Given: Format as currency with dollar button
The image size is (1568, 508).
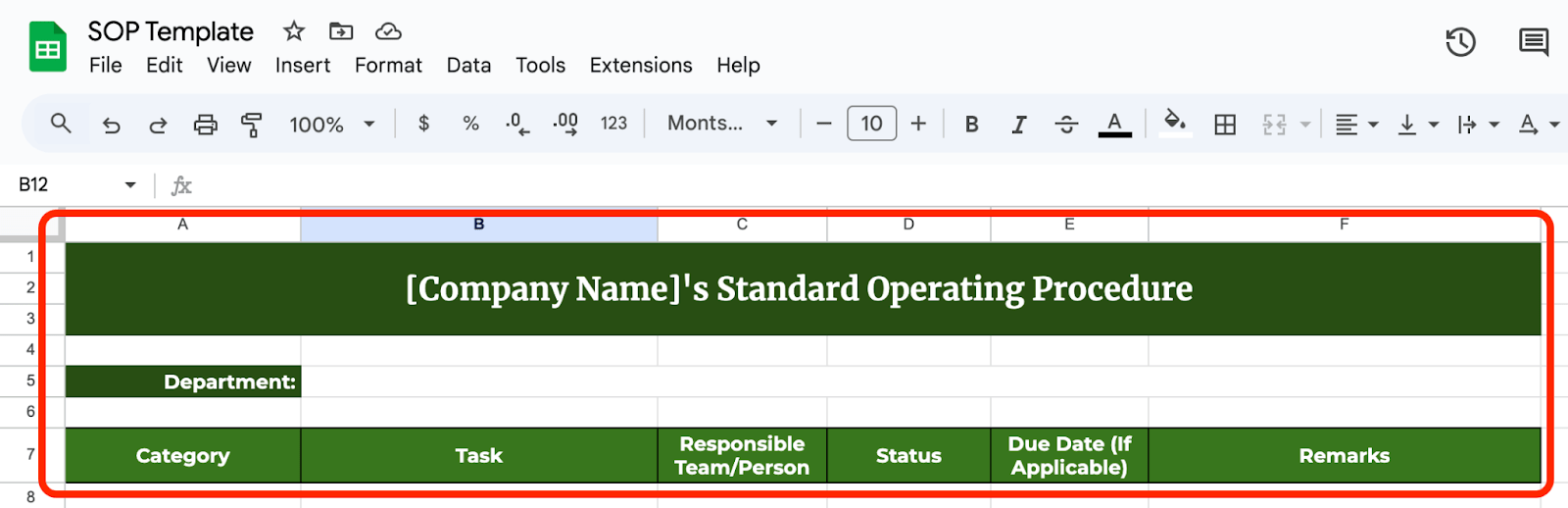Looking at the screenshot, I should click(423, 124).
